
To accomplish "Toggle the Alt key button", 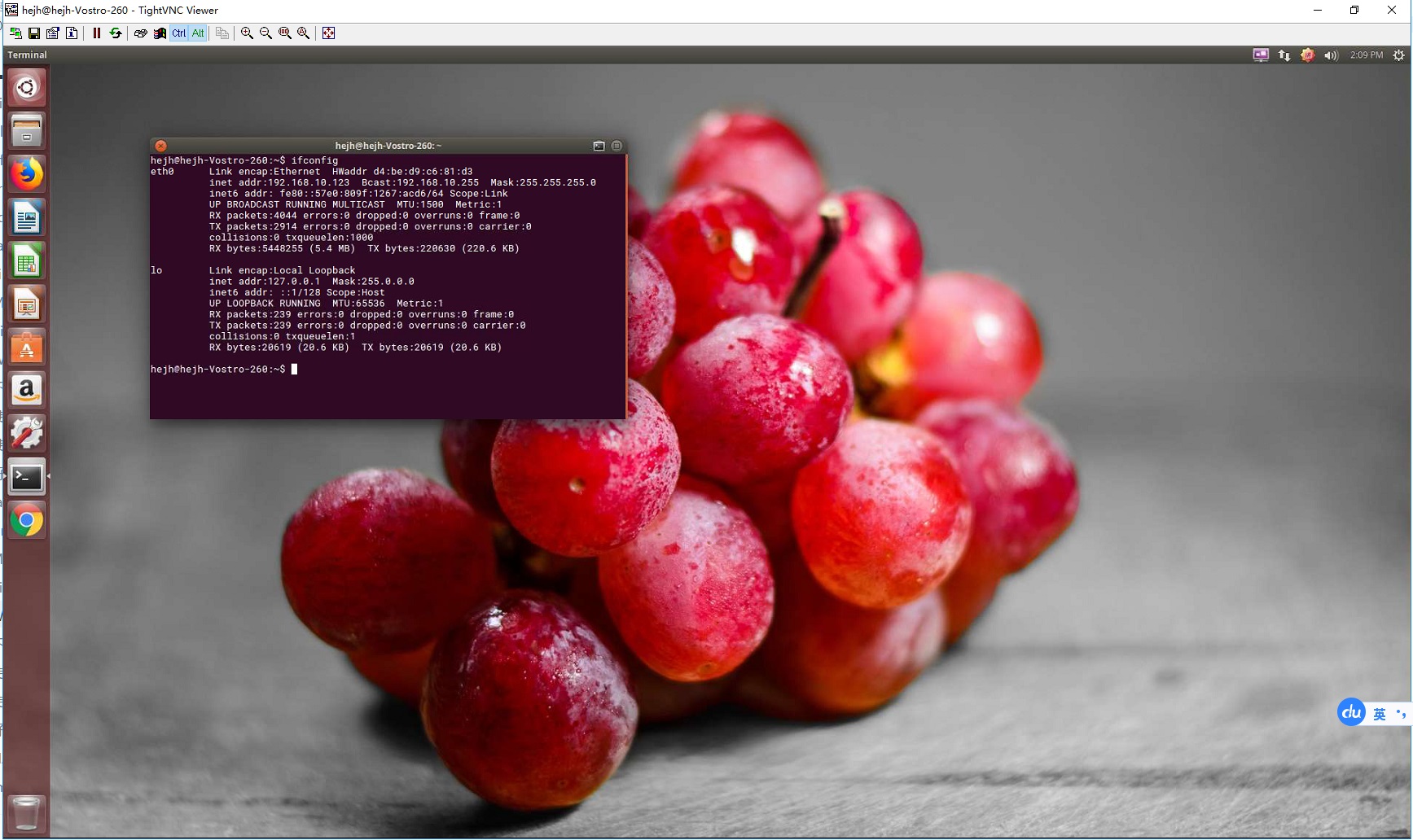I will [197, 33].
